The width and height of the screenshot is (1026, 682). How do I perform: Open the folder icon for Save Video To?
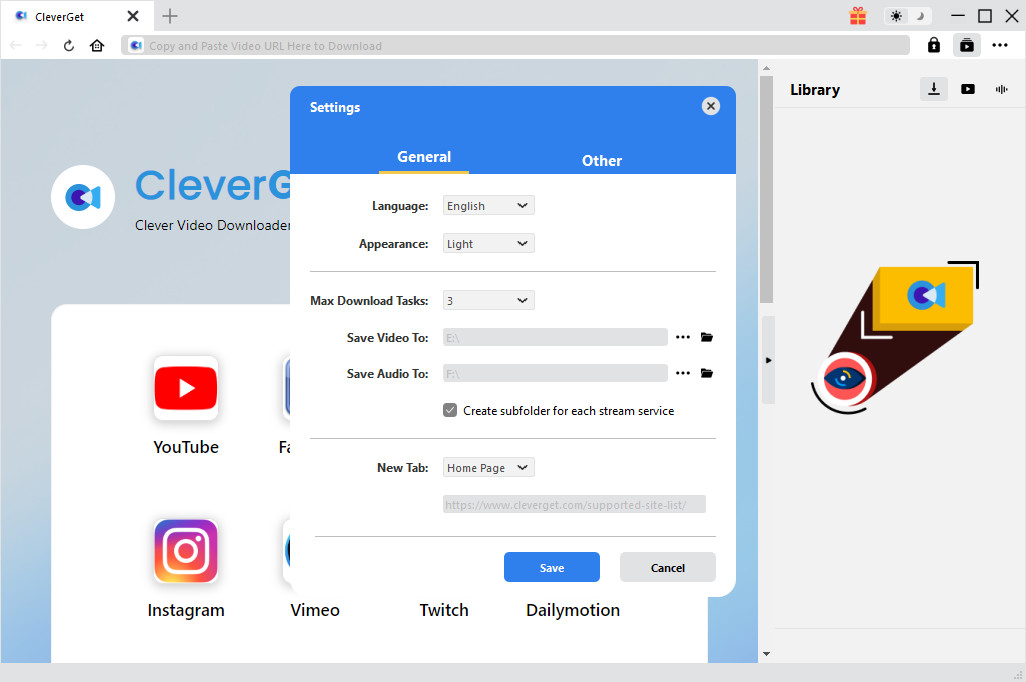[706, 337]
